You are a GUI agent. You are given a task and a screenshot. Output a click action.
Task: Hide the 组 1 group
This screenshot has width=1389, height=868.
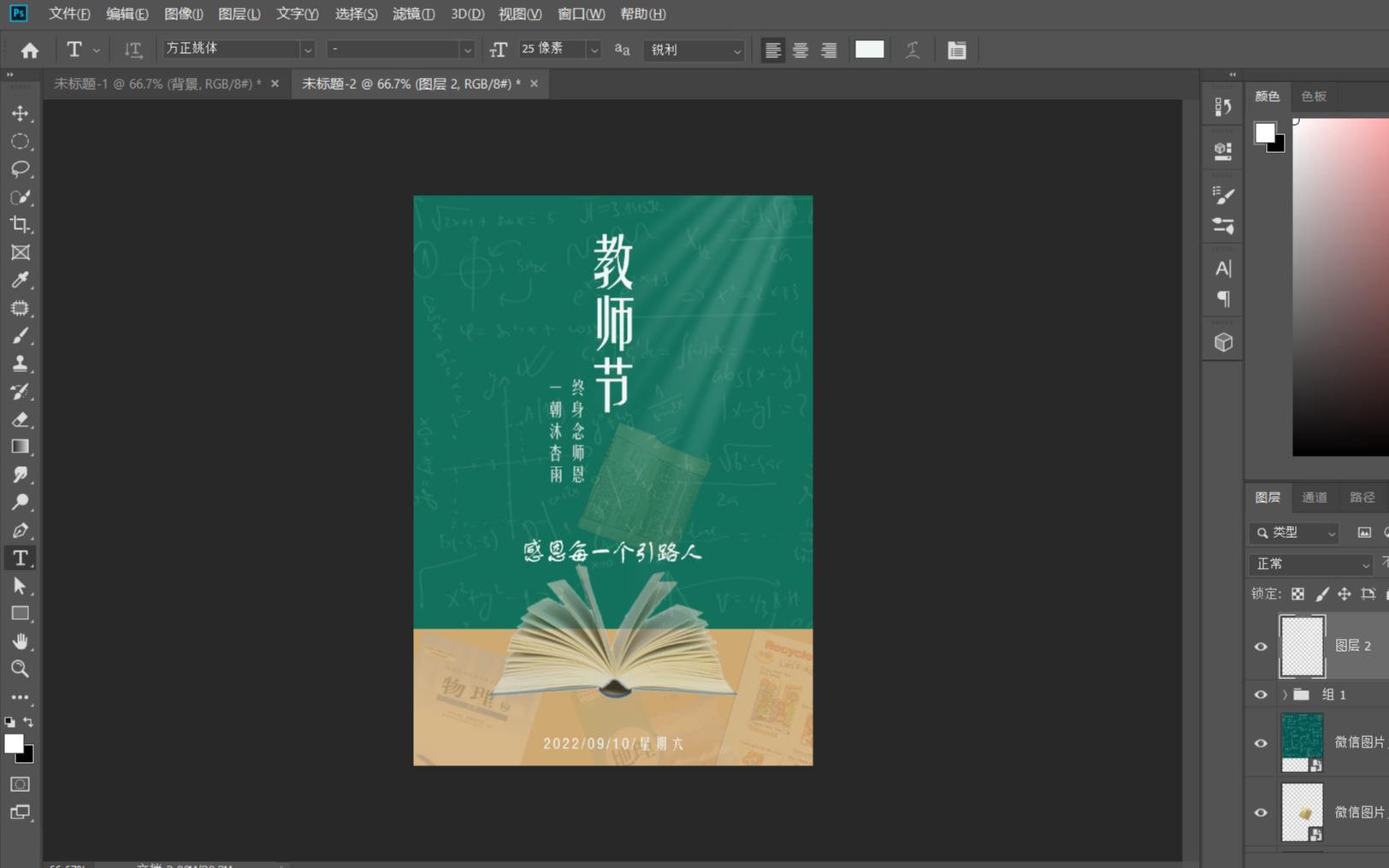(1261, 694)
